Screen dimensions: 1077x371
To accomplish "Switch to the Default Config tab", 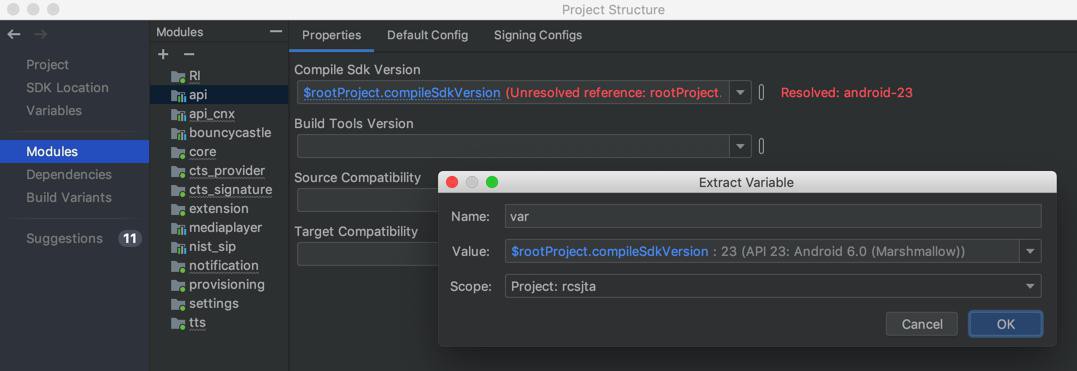I will pos(427,35).
